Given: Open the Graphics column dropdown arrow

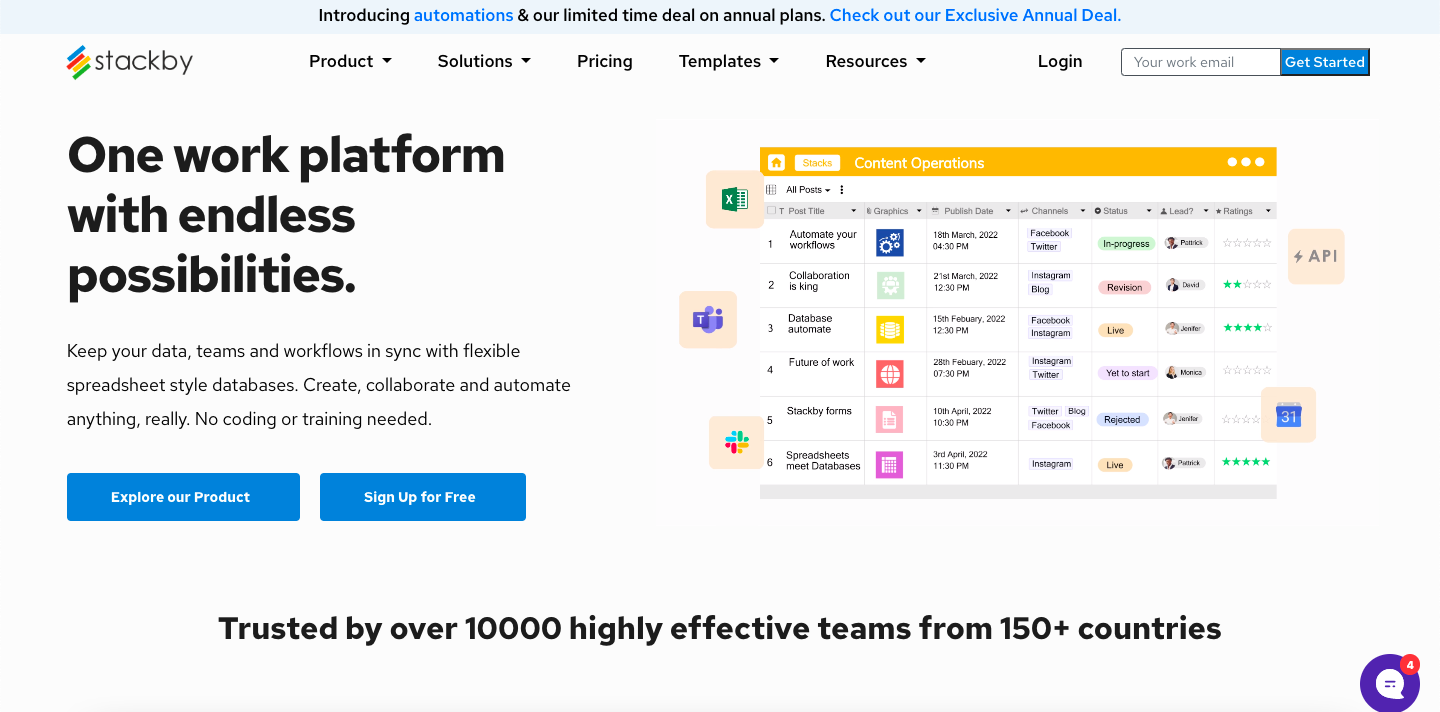Looking at the screenshot, I should (917, 211).
